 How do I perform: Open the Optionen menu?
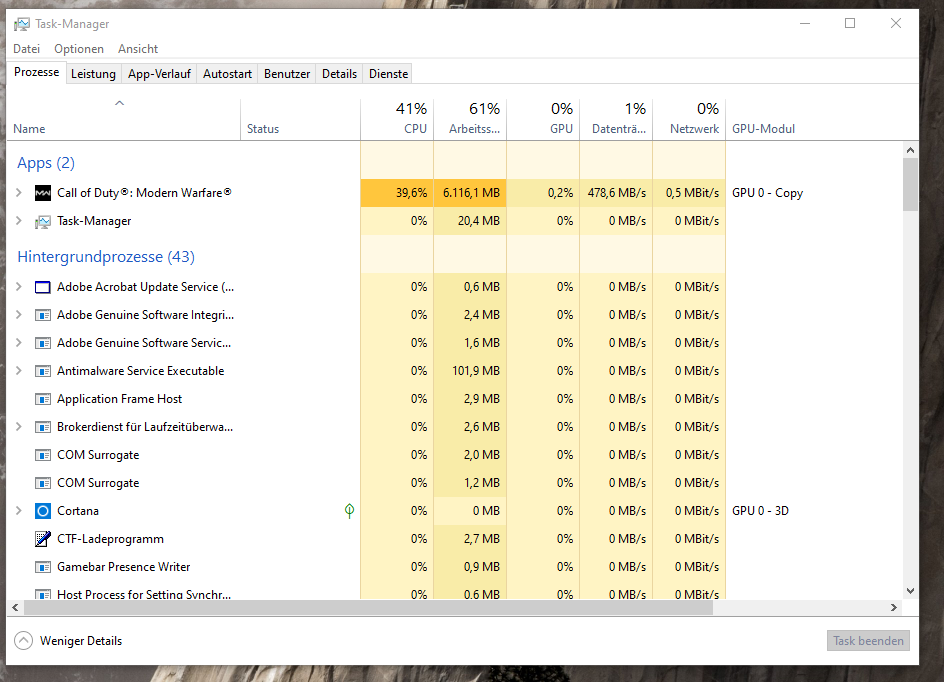click(79, 49)
